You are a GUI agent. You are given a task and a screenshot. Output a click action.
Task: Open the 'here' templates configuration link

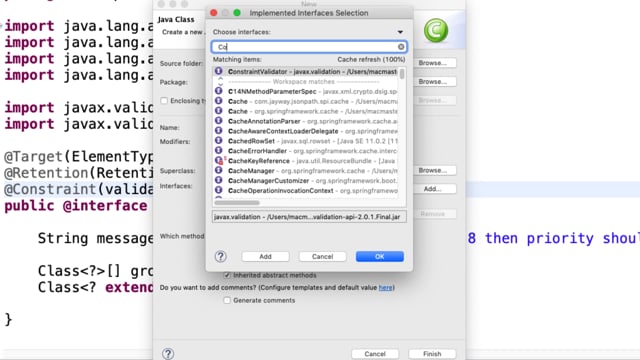[386, 287]
